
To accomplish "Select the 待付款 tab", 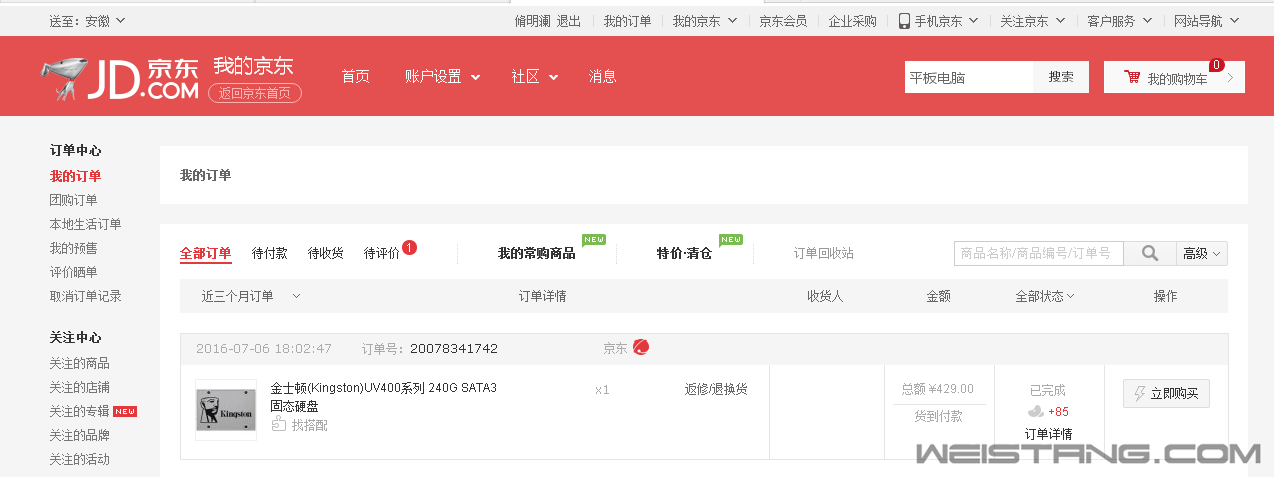I will click(270, 254).
